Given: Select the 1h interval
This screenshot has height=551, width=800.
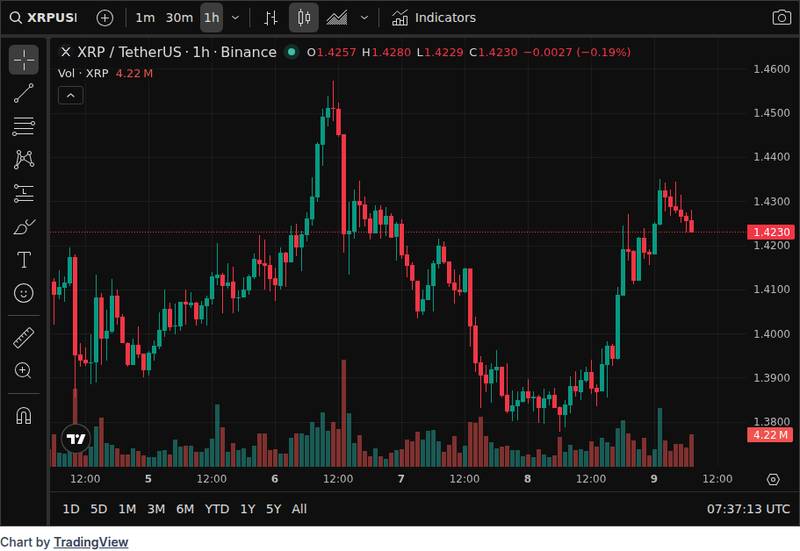Looking at the screenshot, I should point(211,18).
